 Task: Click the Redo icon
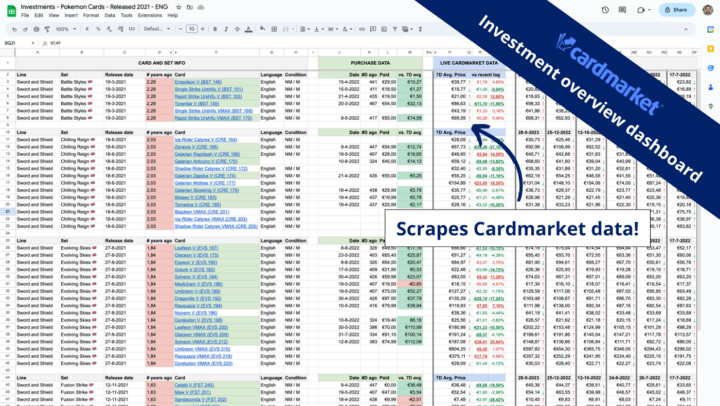click(25, 29)
